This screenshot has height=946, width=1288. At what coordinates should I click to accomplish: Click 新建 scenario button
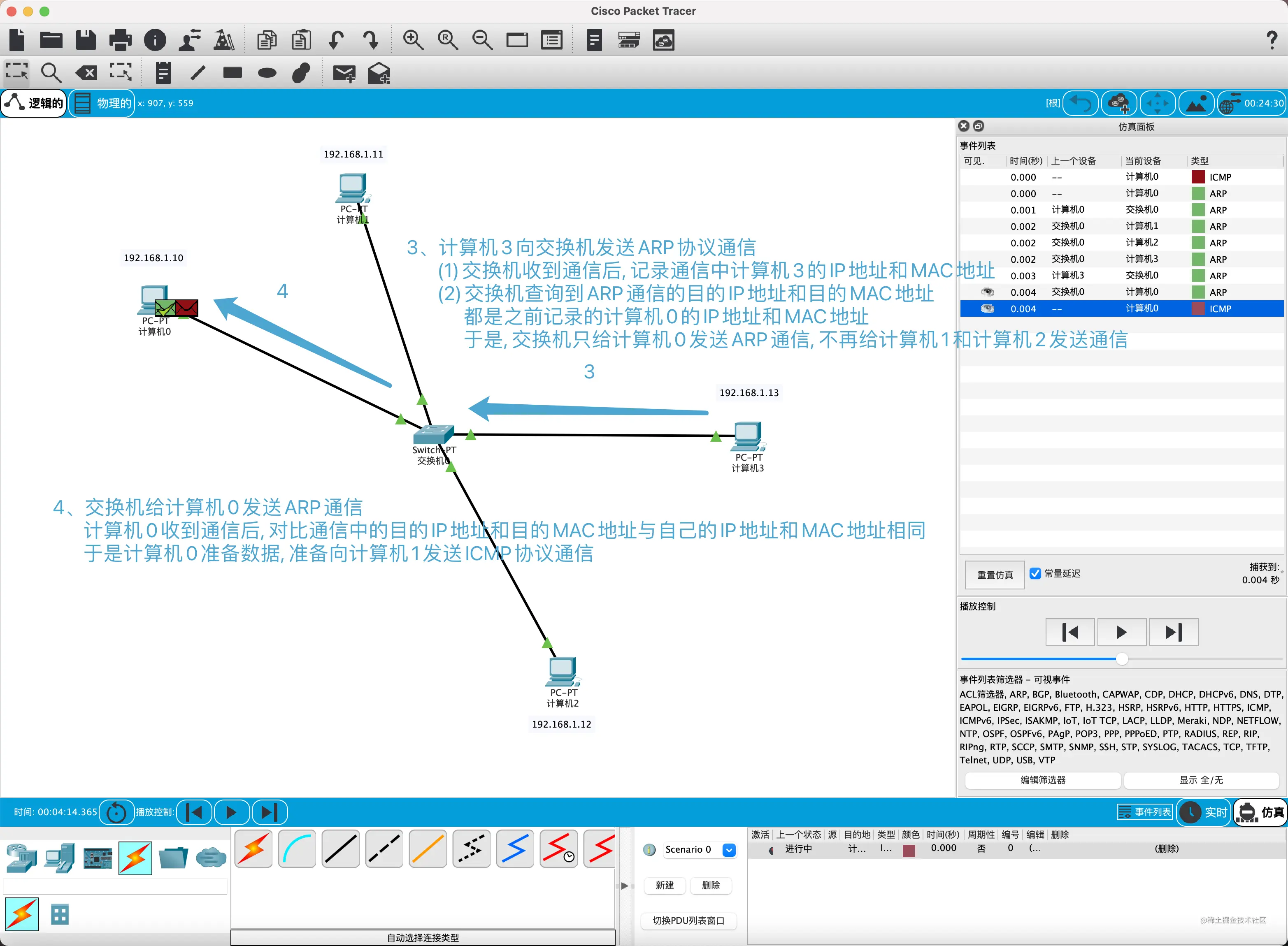[665, 885]
